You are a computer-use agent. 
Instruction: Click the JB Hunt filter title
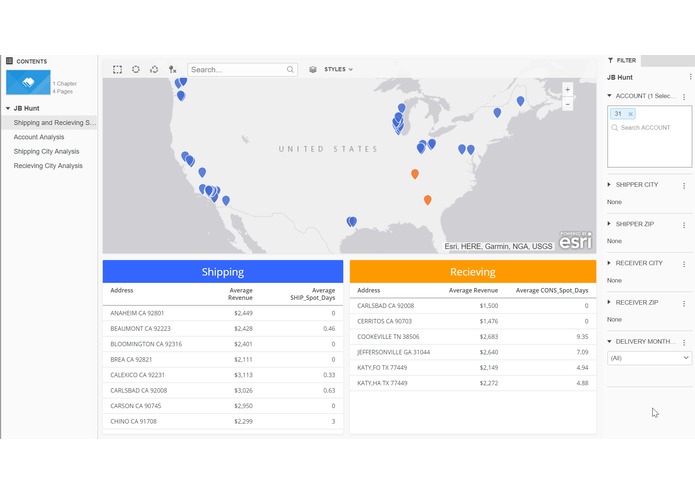620,78
